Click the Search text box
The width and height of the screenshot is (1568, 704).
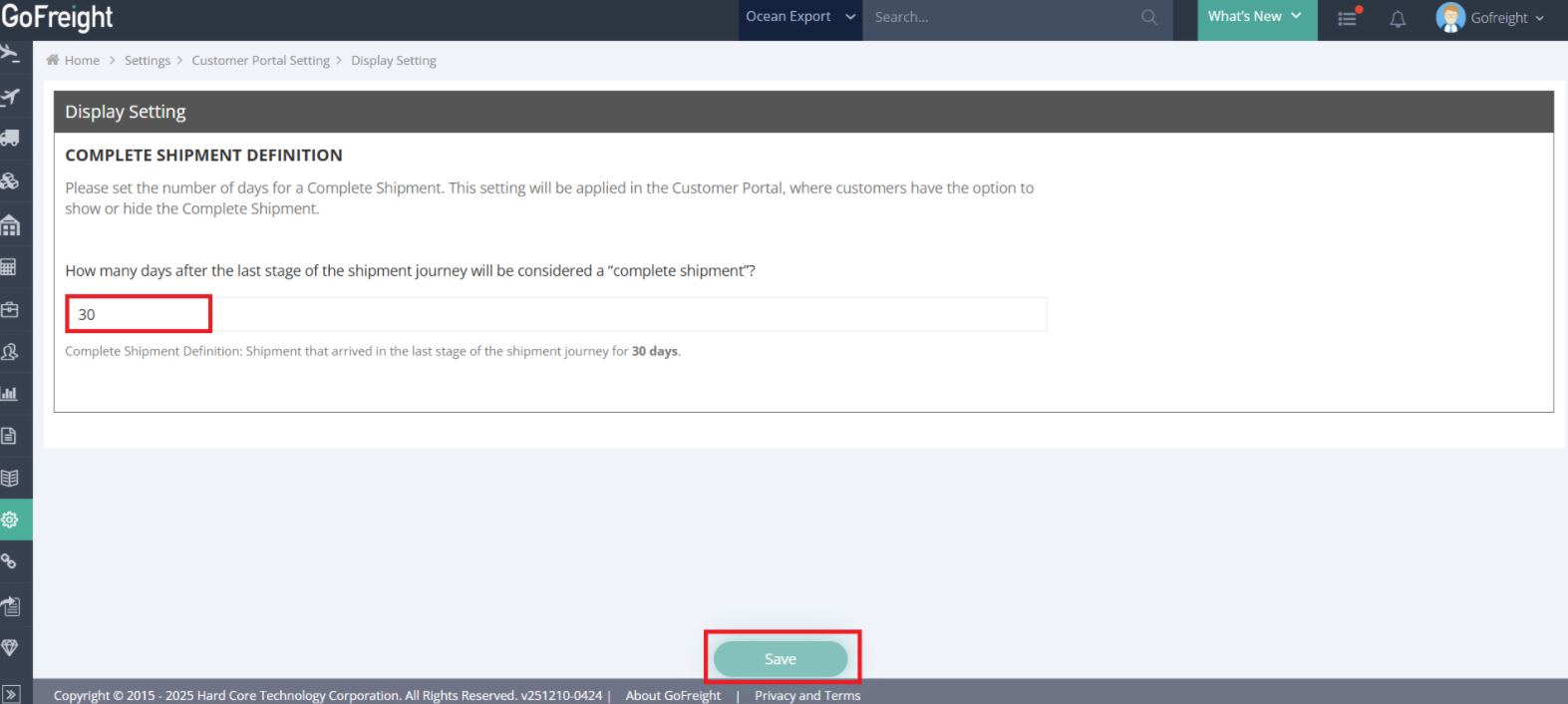coord(1002,17)
